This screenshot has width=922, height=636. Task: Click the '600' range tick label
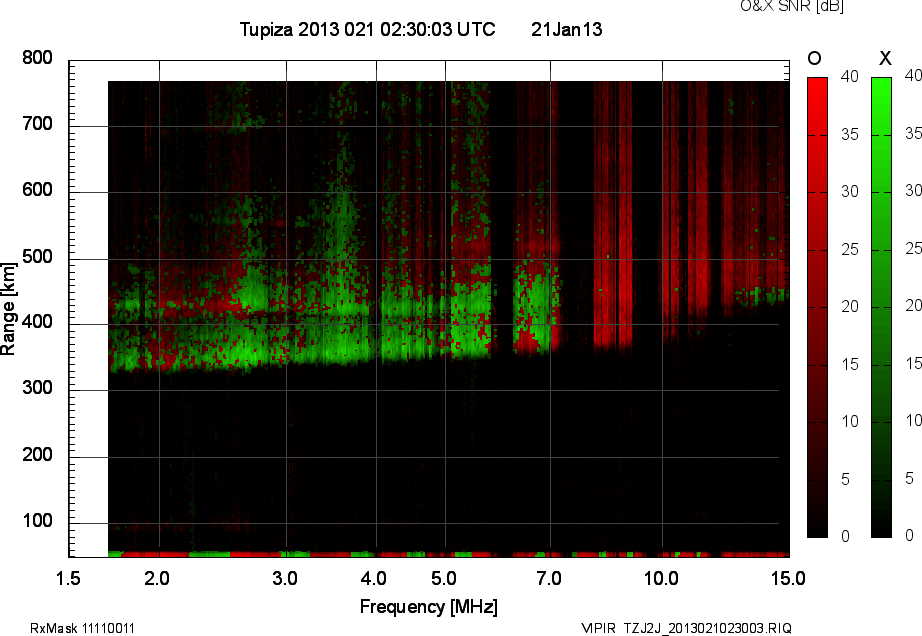point(37,190)
